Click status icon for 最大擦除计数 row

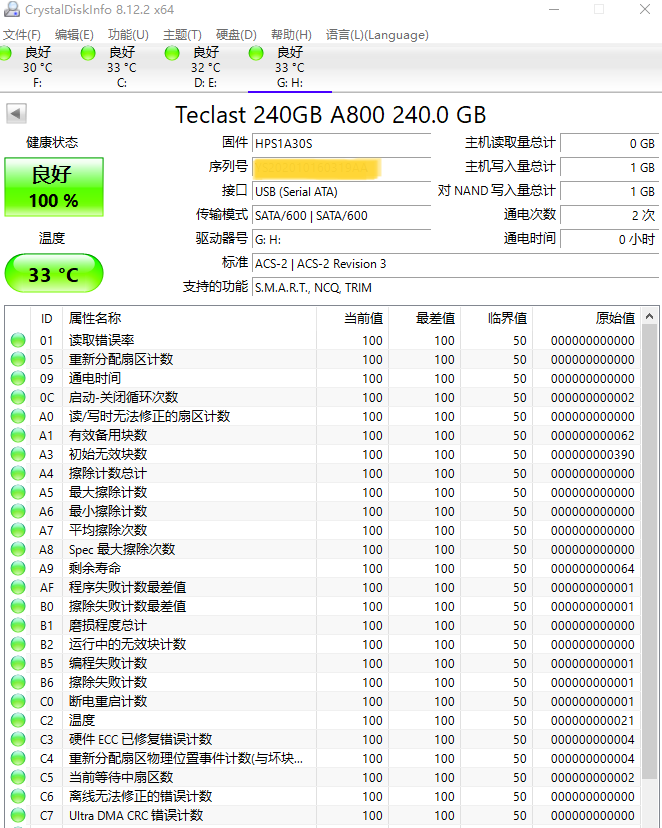(x=18, y=493)
